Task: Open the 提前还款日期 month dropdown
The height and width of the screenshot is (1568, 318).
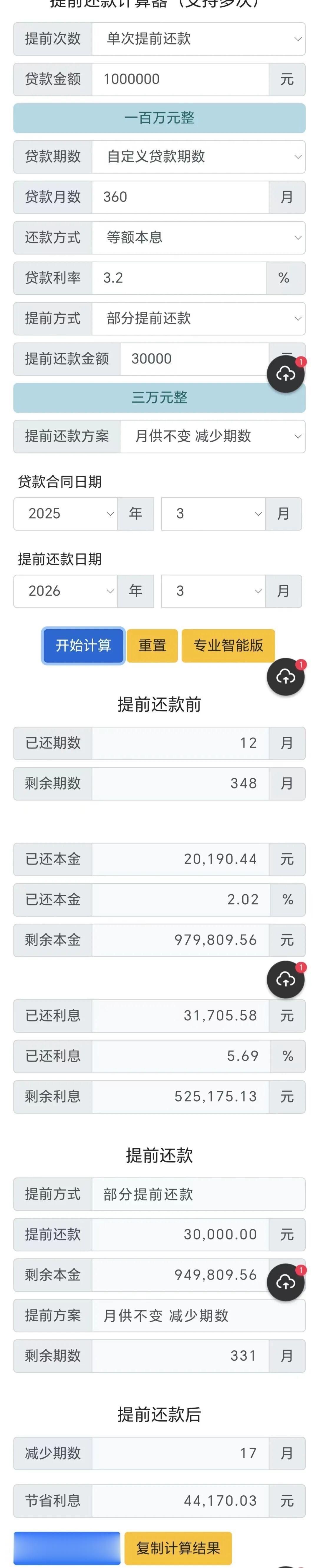Action: tap(213, 591)
